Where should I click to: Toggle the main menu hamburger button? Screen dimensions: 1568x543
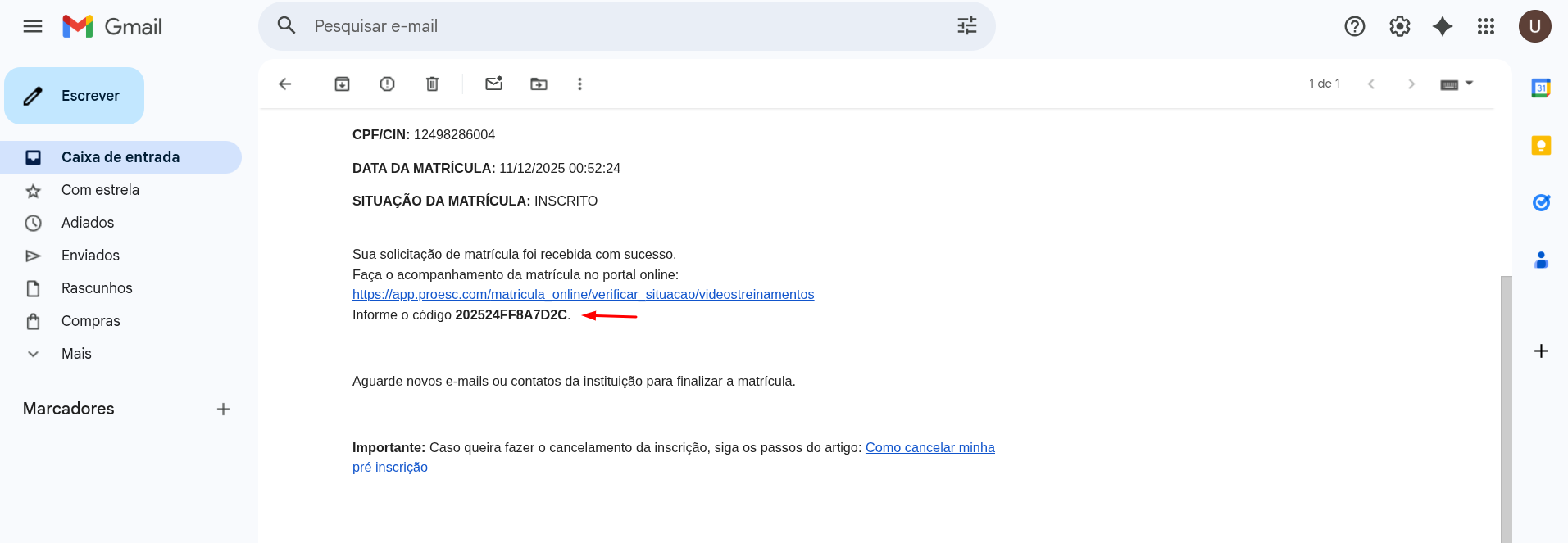pyautogui.click(x=33, y=26)
